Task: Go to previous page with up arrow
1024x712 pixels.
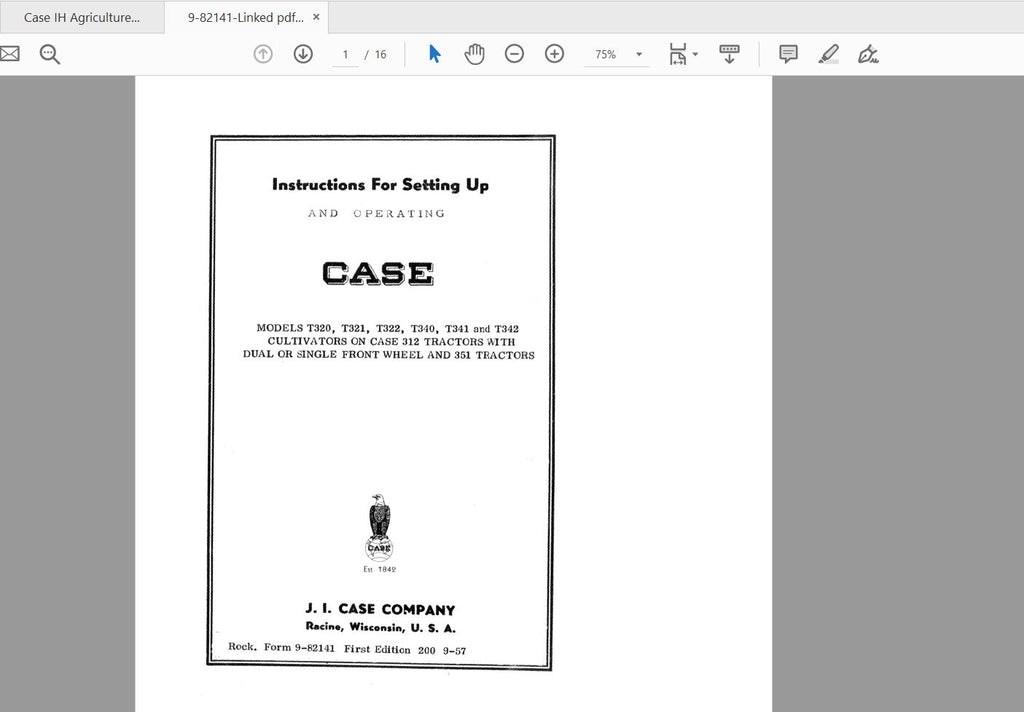Action: click(x=263, y=54)
